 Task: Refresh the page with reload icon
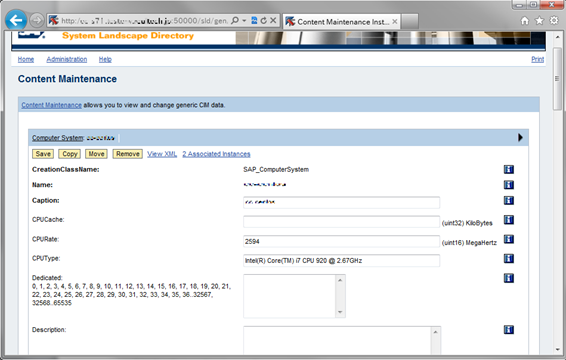click(264, 21)
